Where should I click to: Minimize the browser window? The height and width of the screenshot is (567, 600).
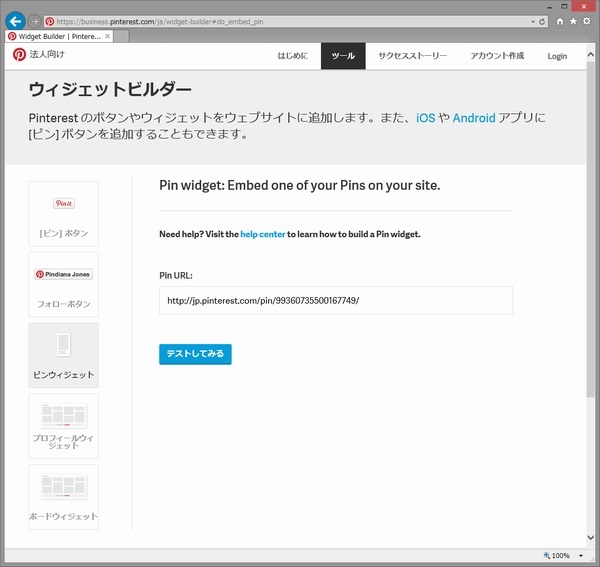click(x=549, y=7)
